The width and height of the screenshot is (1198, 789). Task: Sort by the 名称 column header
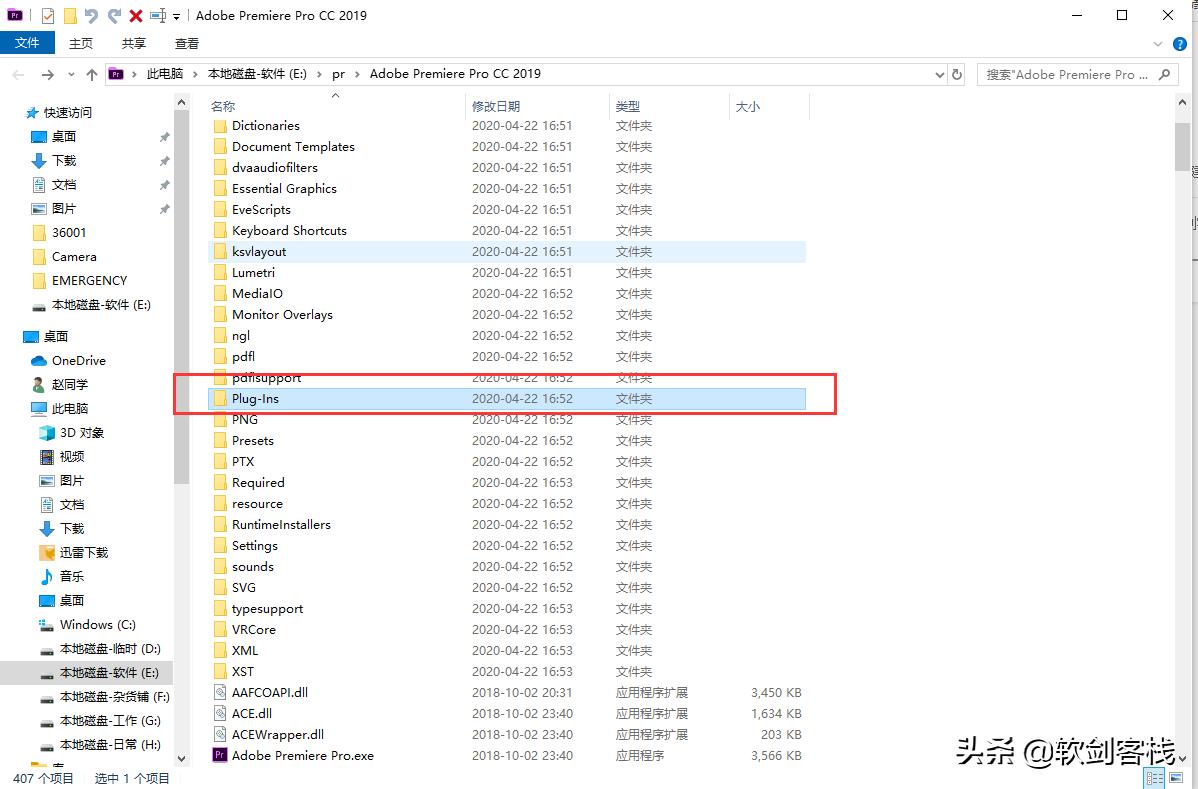pos(223,106)
